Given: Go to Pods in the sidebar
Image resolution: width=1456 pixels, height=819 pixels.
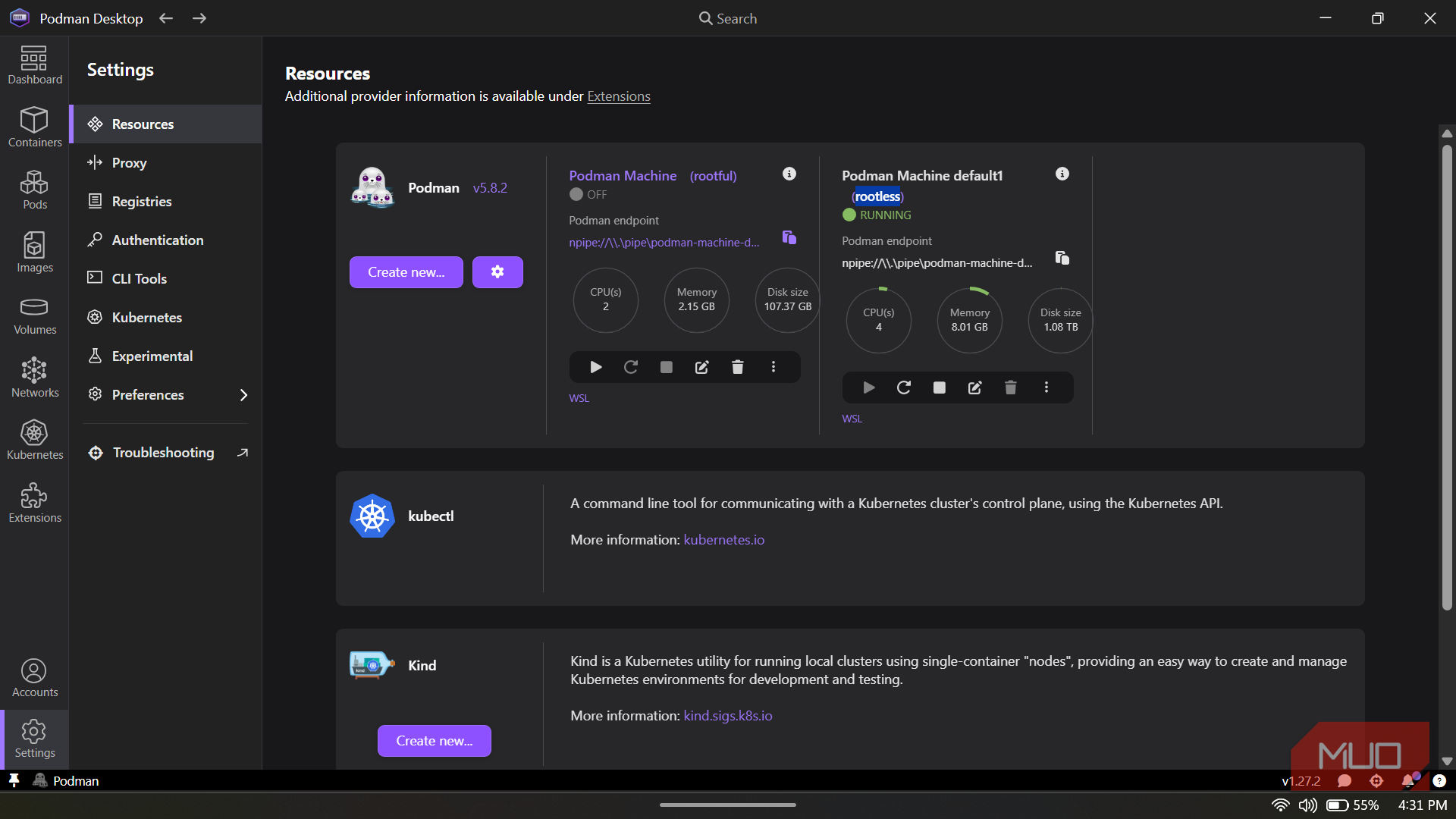Looking at the screenshot, I should point(35,190).
